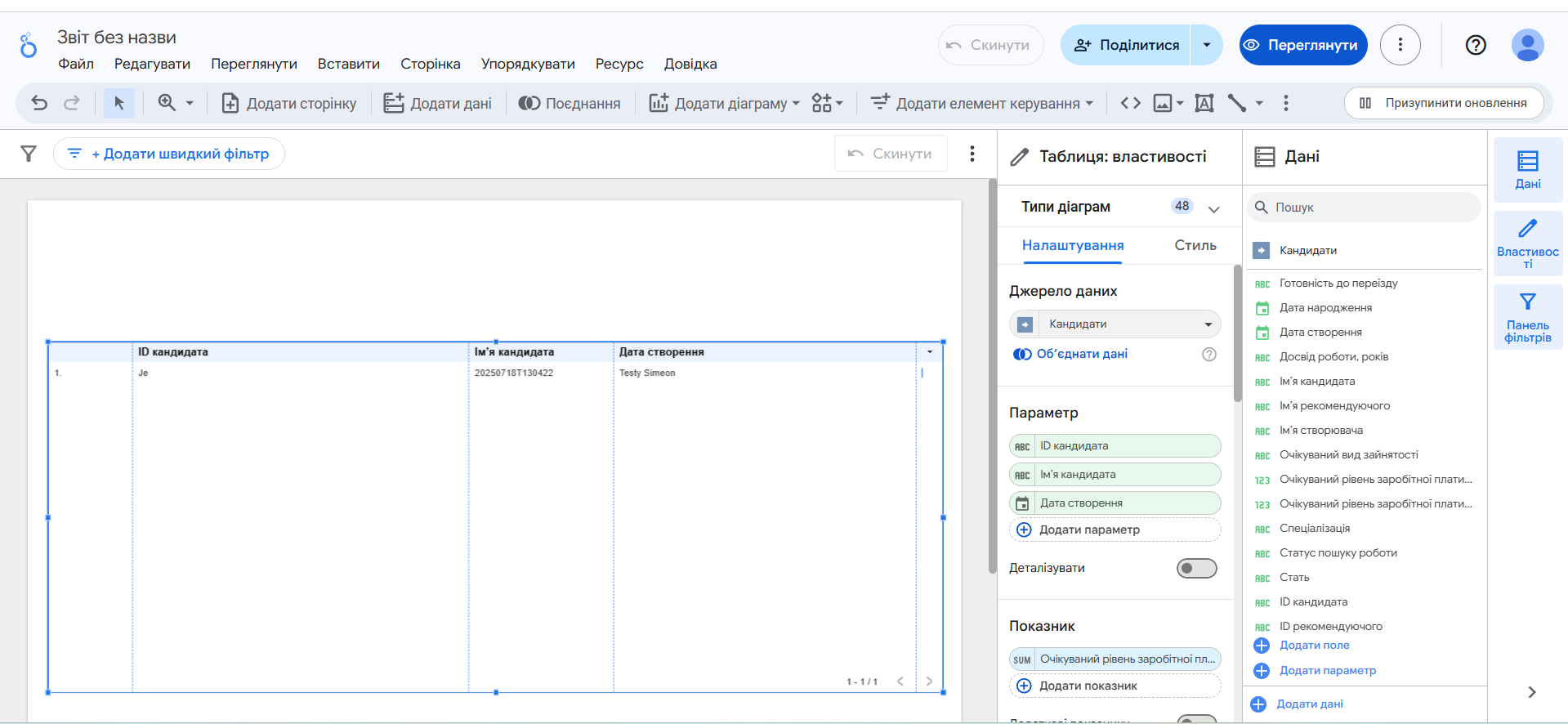
Task: Click Призупинити оновлення button
Action: click(x=1444, y=103)
